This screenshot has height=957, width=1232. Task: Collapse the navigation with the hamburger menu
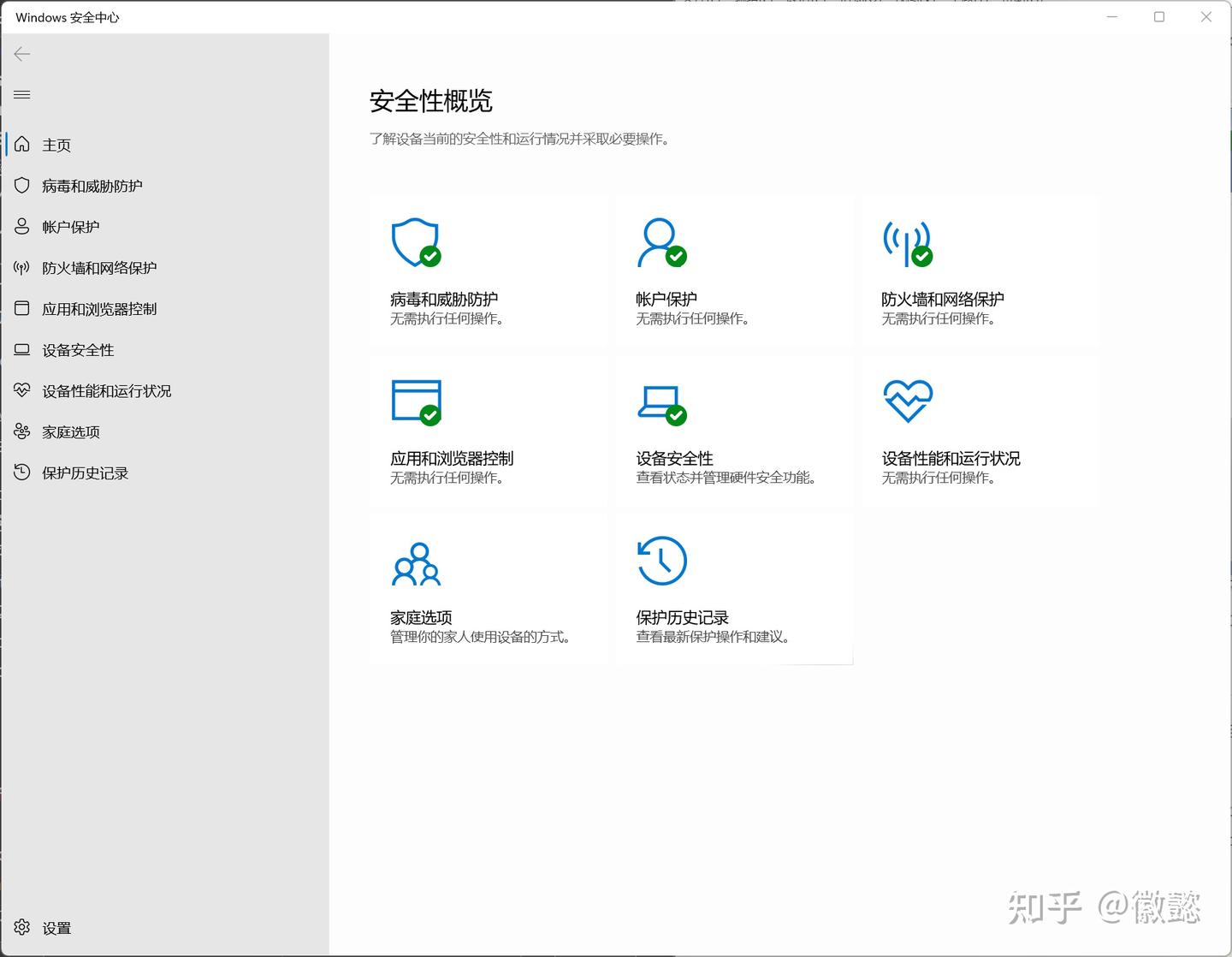point(21,94)
